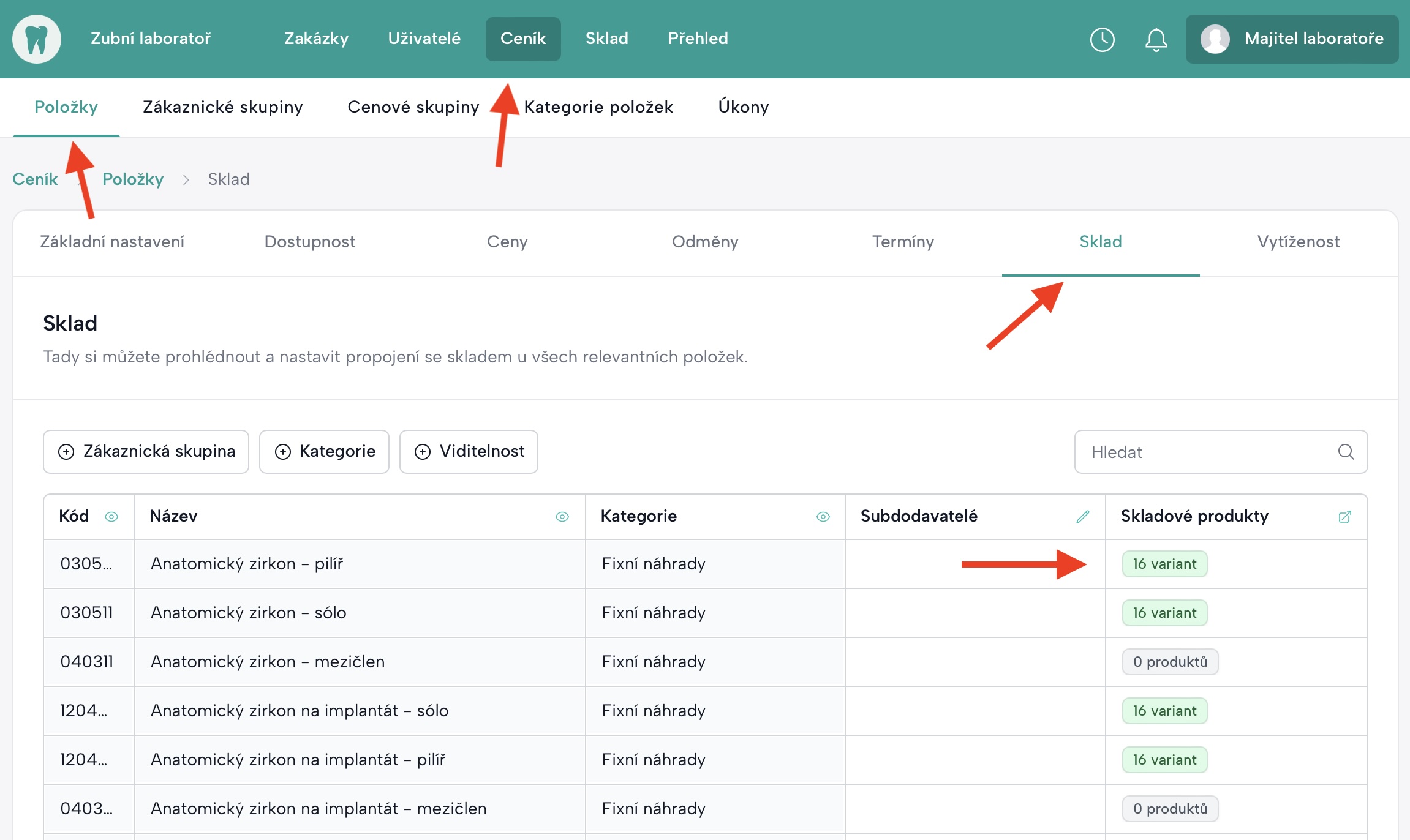Toggle visibility of Název column

pos(562,516)
